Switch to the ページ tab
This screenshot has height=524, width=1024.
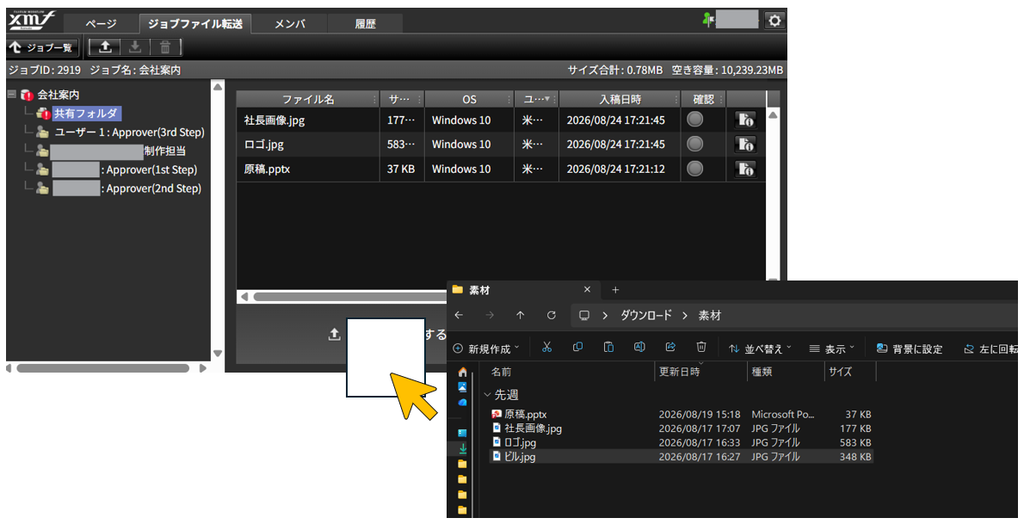tap(101, 24)
